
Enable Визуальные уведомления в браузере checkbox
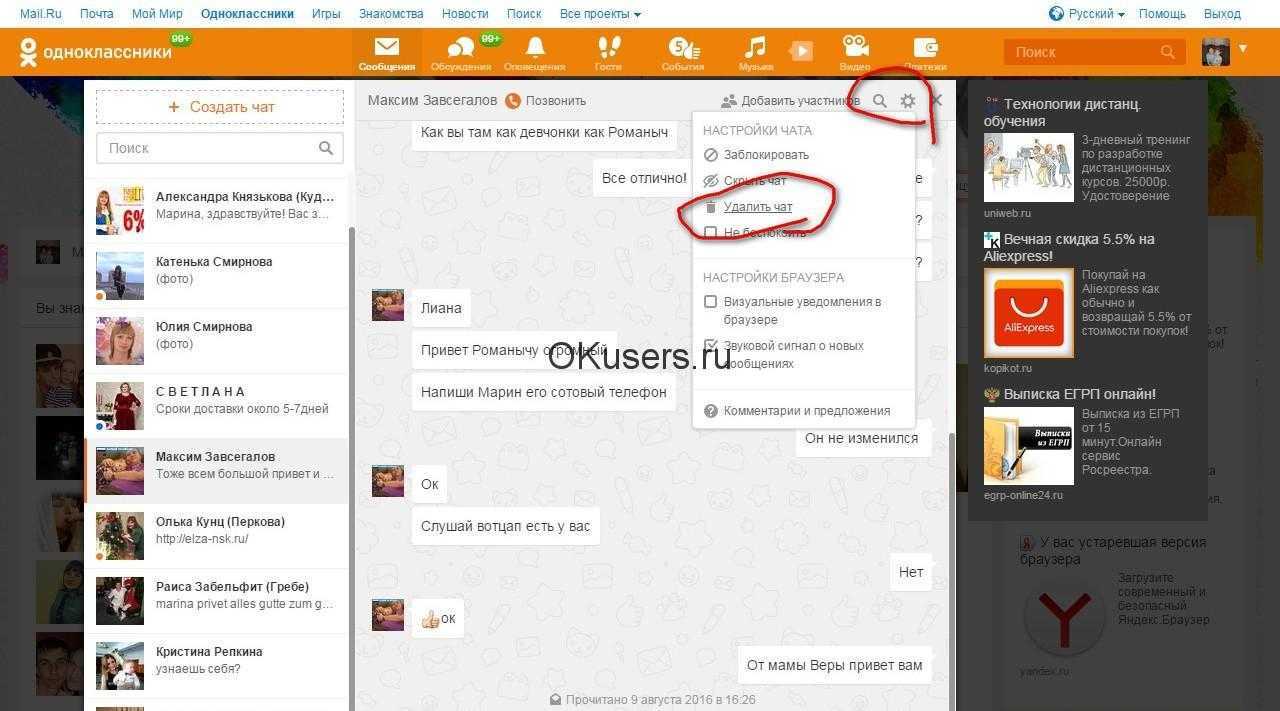(x=711, y=301)
